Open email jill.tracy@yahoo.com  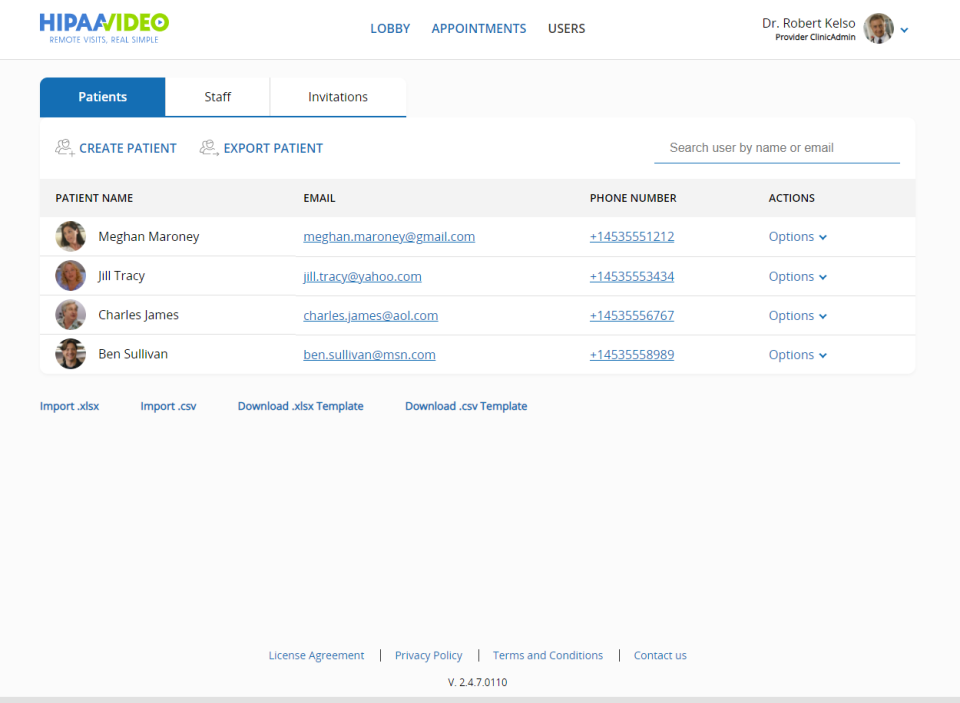(362, 276)
